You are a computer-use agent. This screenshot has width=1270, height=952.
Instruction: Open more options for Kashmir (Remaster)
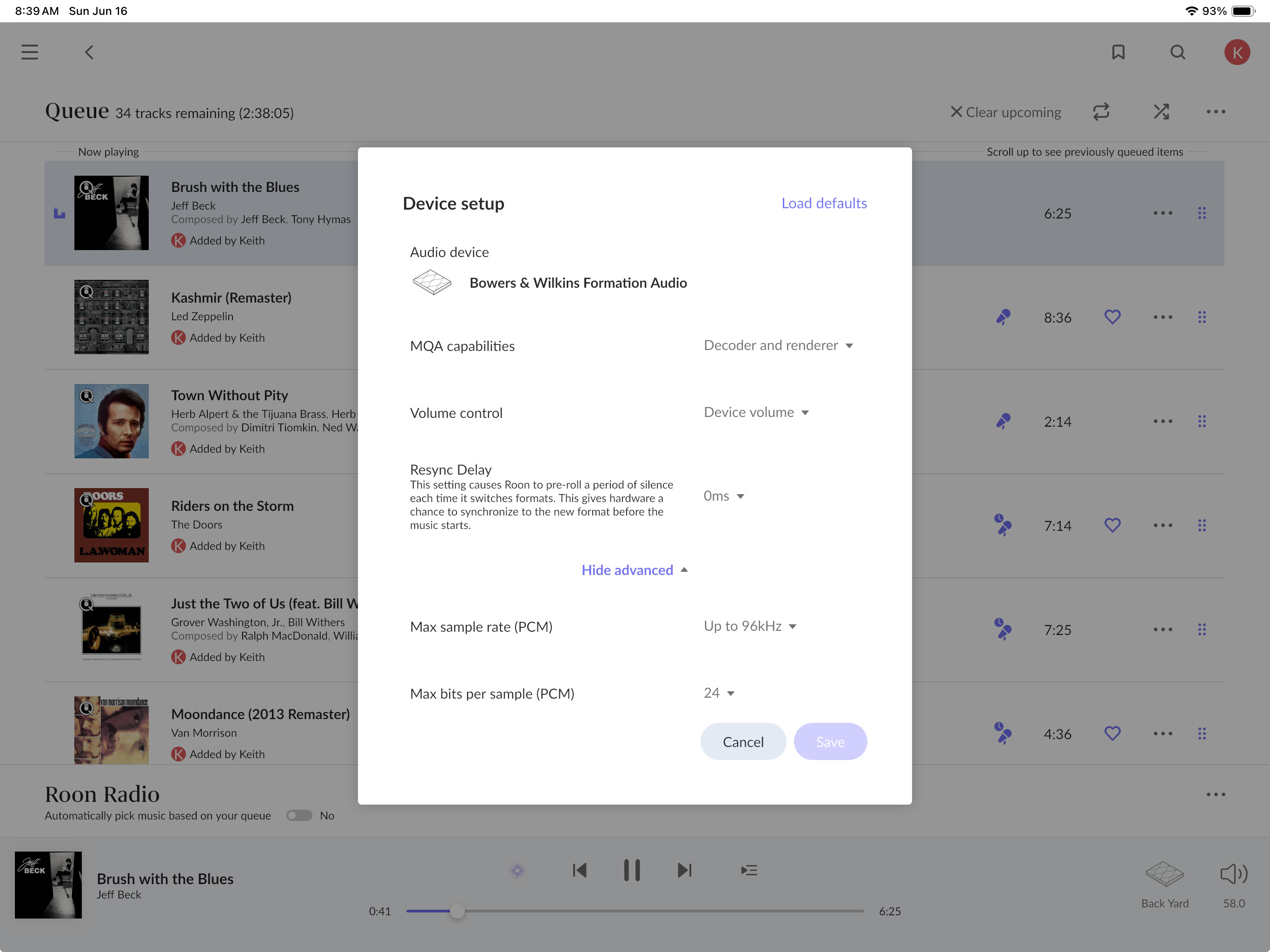[1163, 317]
